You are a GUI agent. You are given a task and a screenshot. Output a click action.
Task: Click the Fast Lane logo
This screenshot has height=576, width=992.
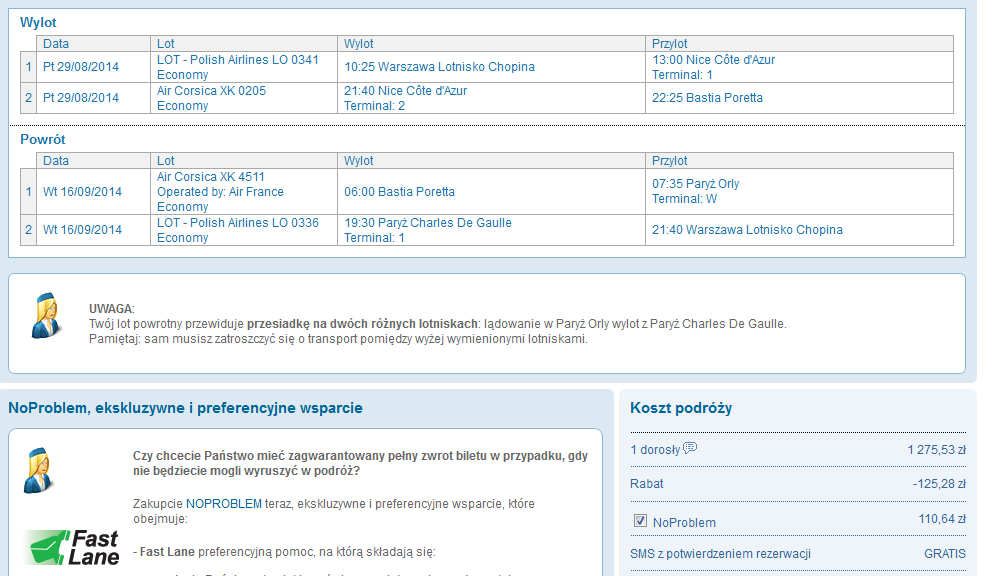(71, 548)
